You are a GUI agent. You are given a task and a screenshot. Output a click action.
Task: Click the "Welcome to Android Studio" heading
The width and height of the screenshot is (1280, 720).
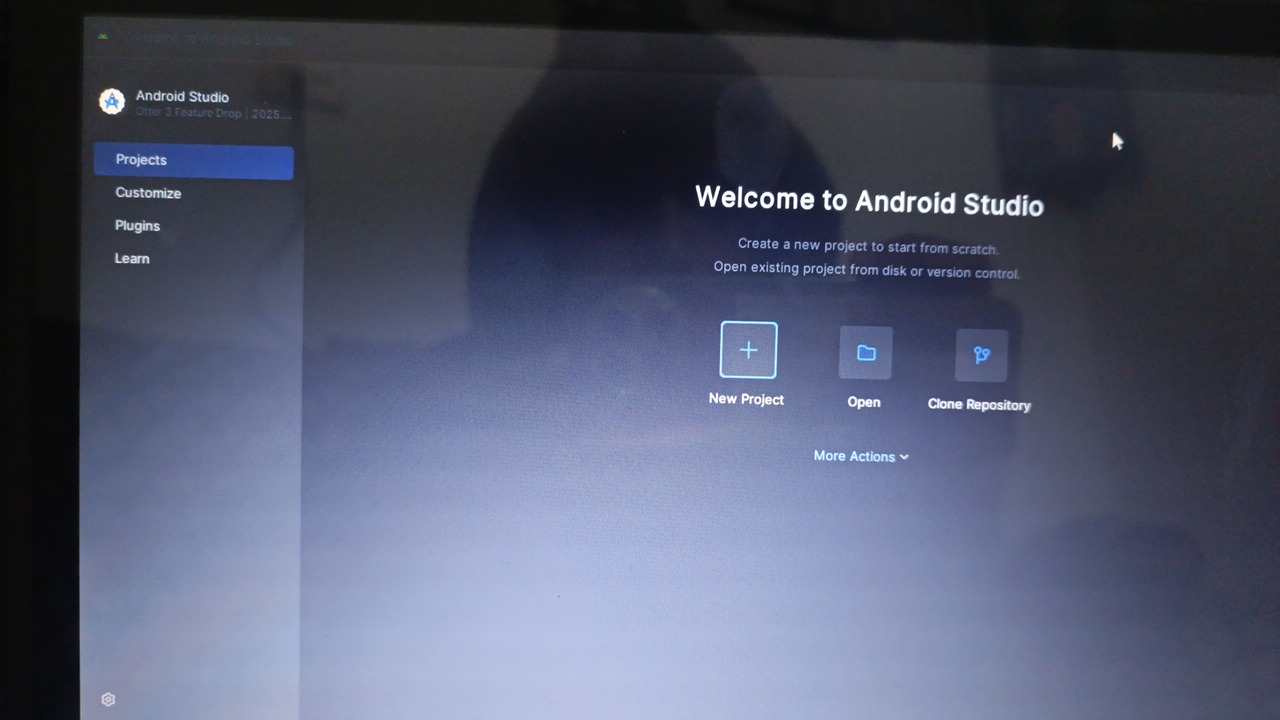869,201
